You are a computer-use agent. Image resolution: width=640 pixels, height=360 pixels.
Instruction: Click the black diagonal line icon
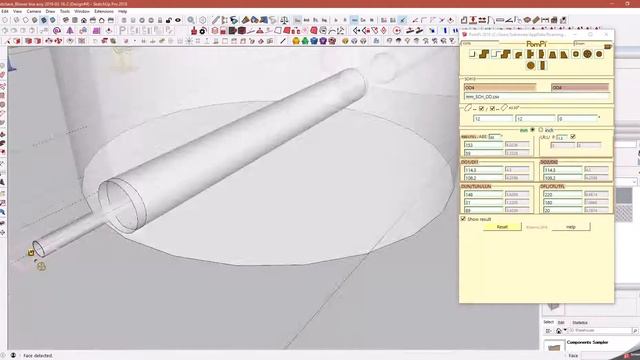283,41
